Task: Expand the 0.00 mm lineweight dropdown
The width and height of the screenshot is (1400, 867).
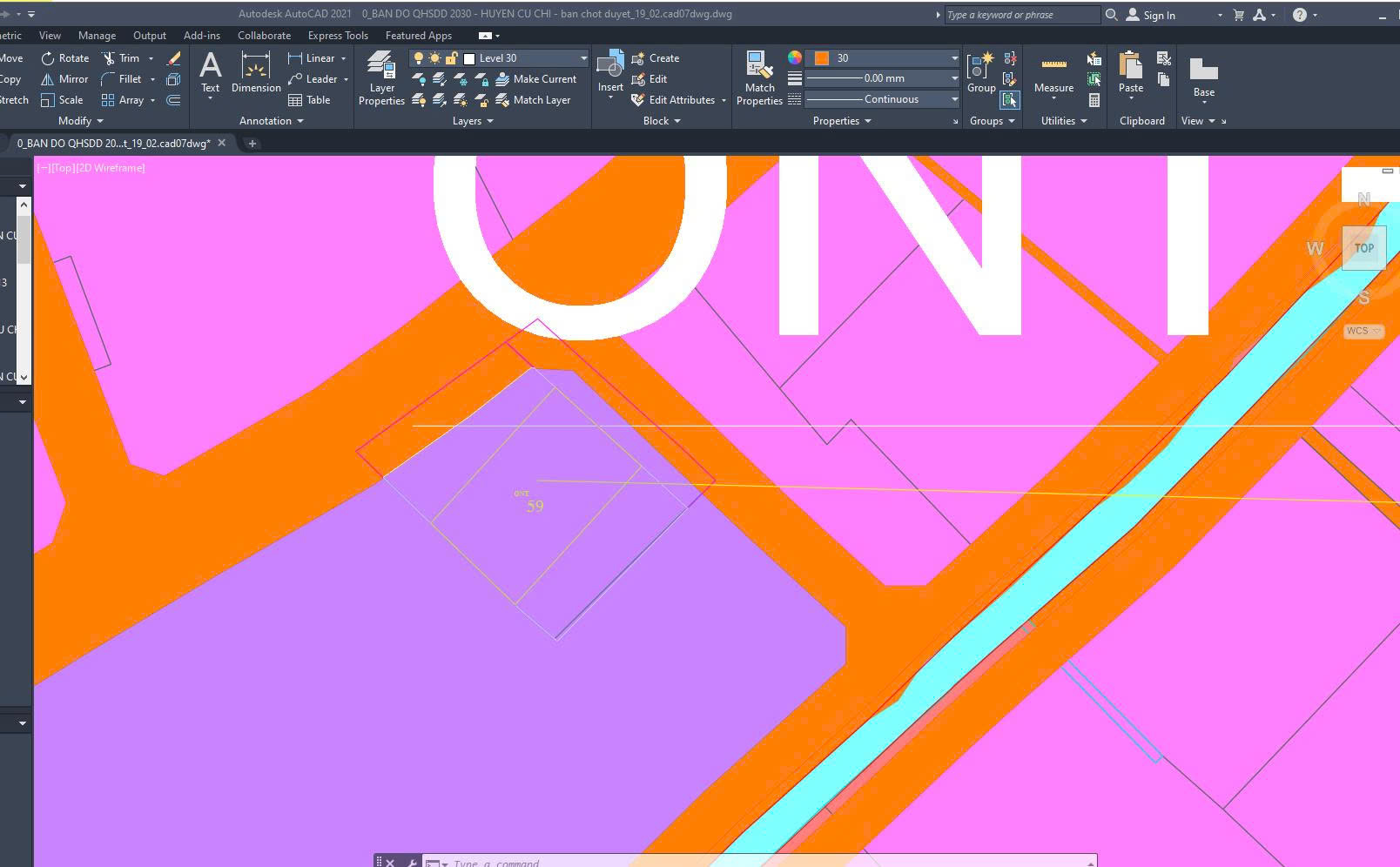Action: pyautogui.click(x=954, y=78)
